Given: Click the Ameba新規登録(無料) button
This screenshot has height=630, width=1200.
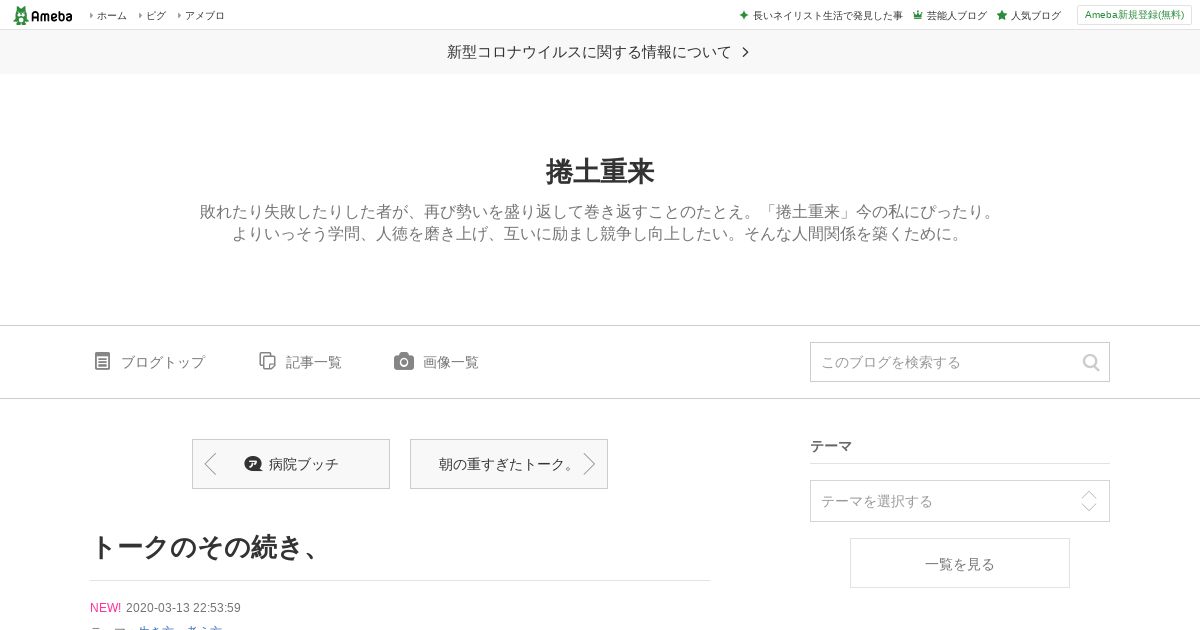Looking at the screenshot, I should point(1134,15).
